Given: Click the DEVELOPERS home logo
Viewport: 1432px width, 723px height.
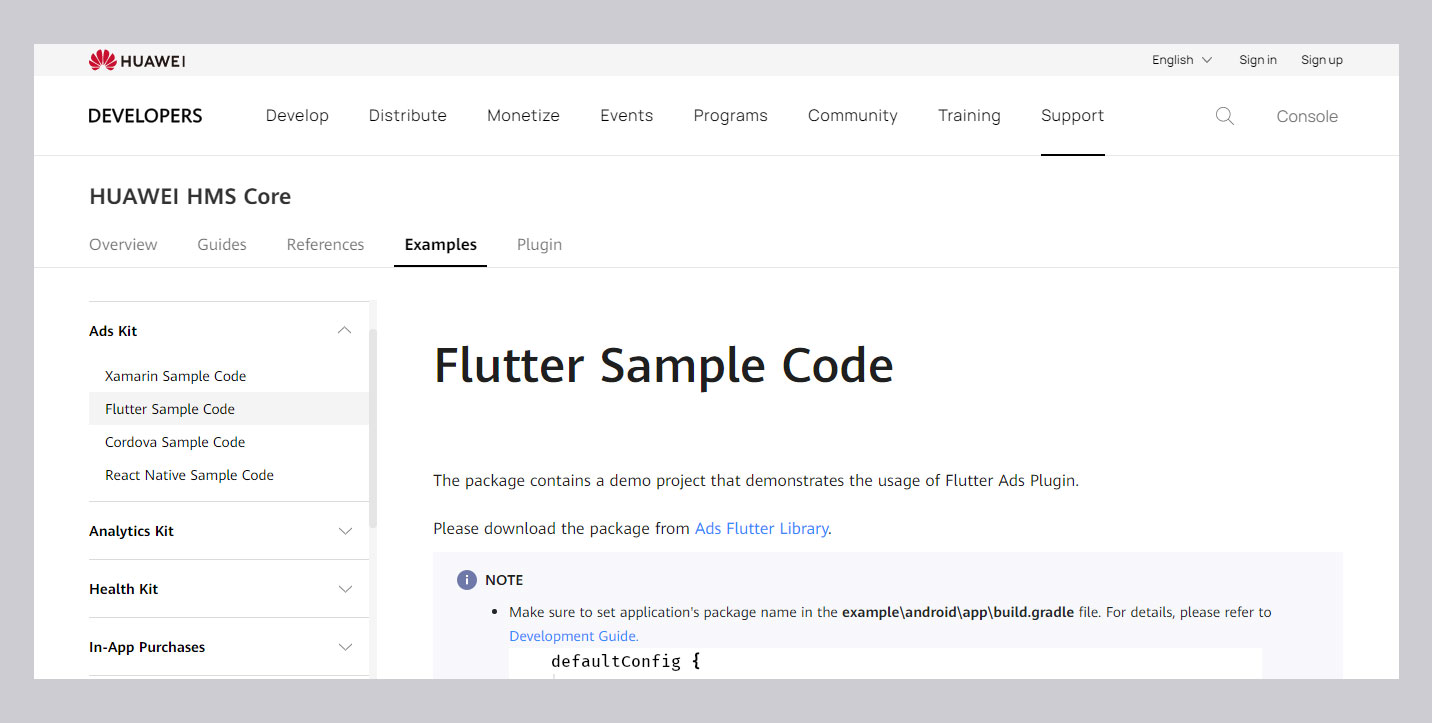Looking at the screenshot, I should (x=144, y=115).
